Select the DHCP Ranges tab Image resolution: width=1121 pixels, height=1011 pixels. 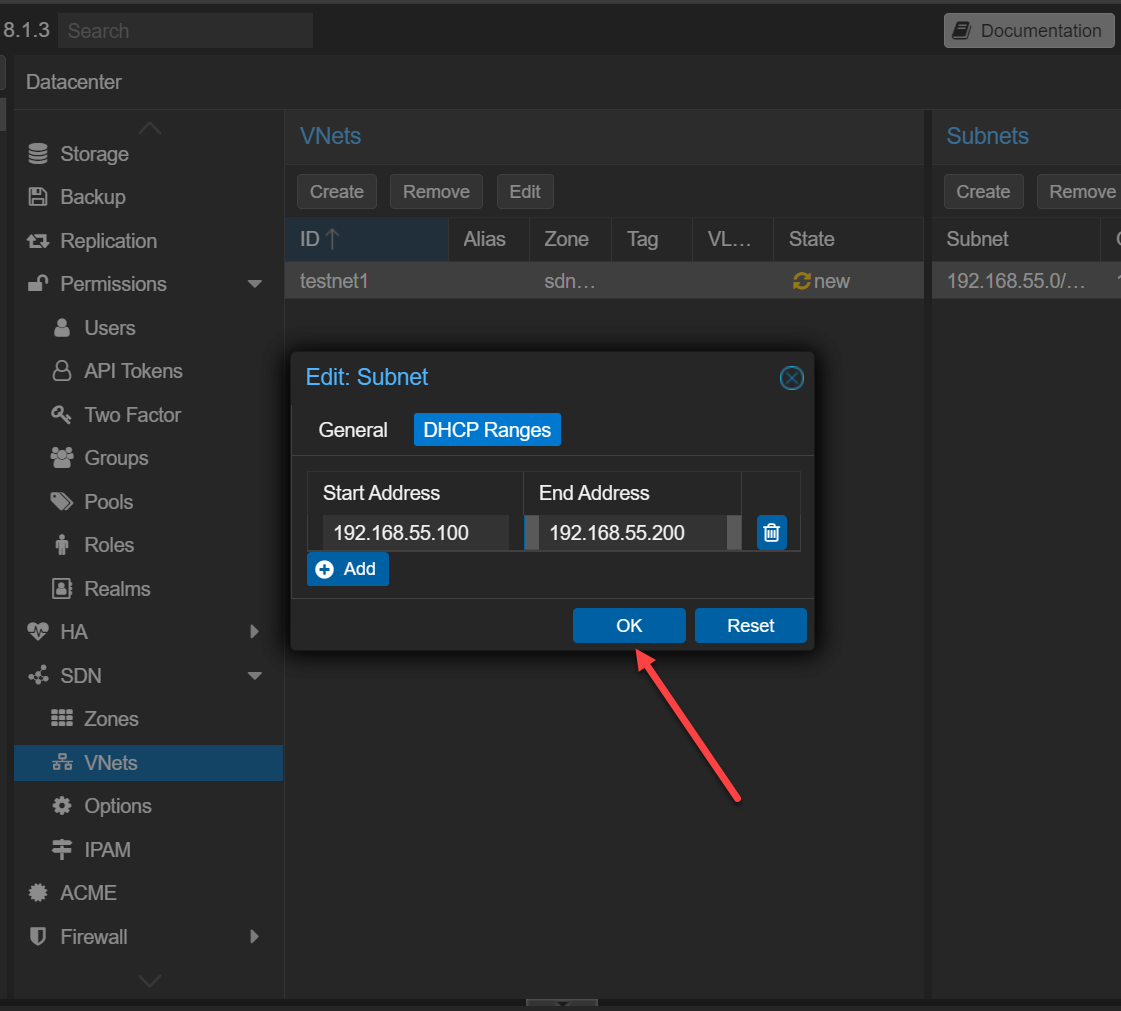[487, 430]
